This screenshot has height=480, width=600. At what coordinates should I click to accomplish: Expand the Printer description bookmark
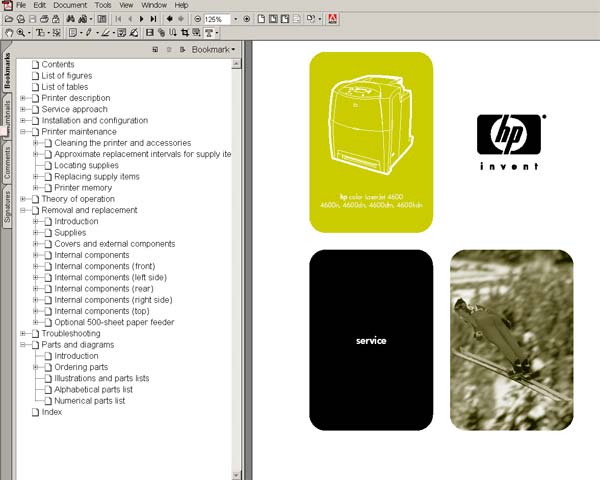click(23, 98)
